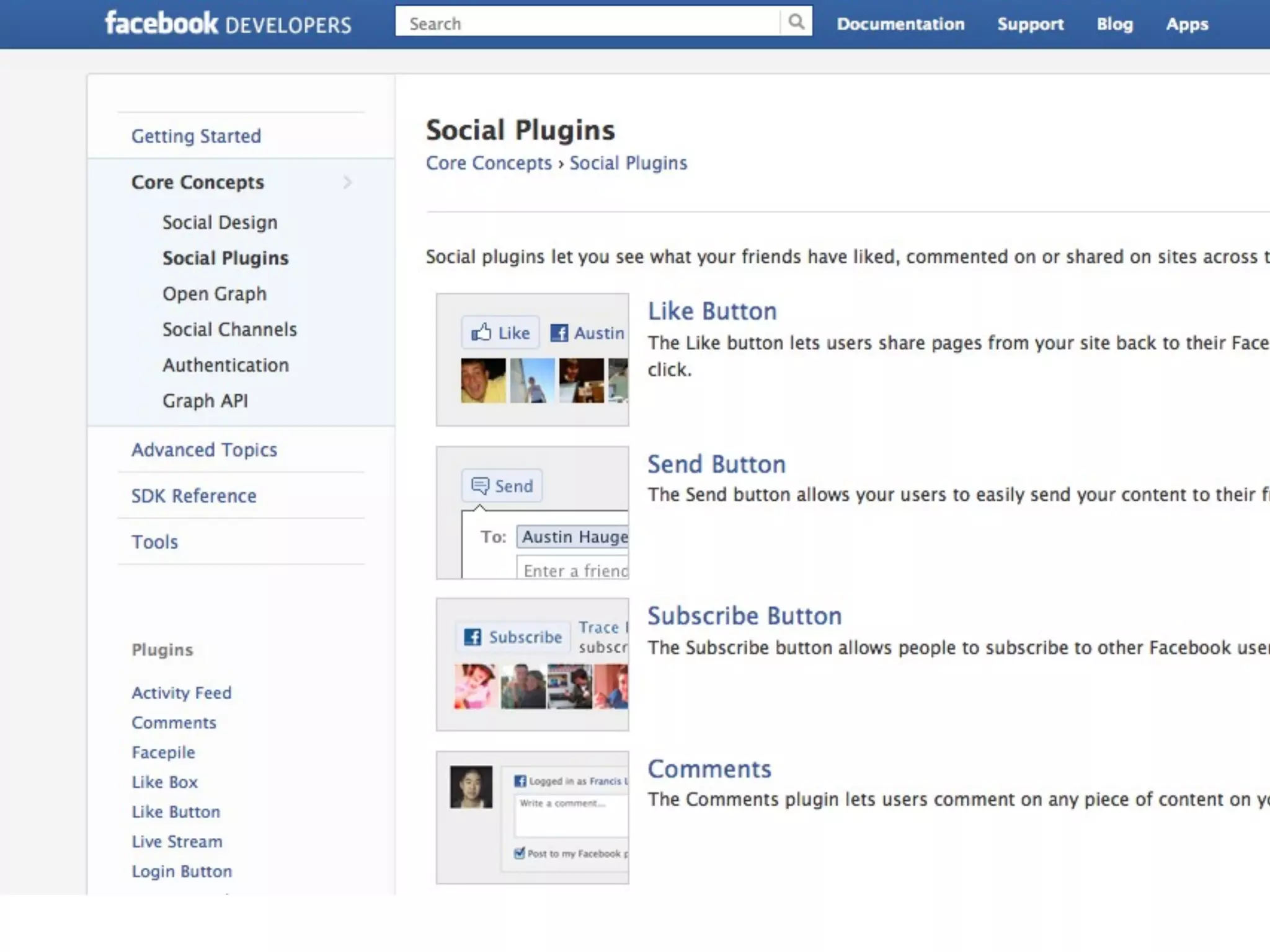Open the Subscribe Button heading link

[x=744, y=615]
